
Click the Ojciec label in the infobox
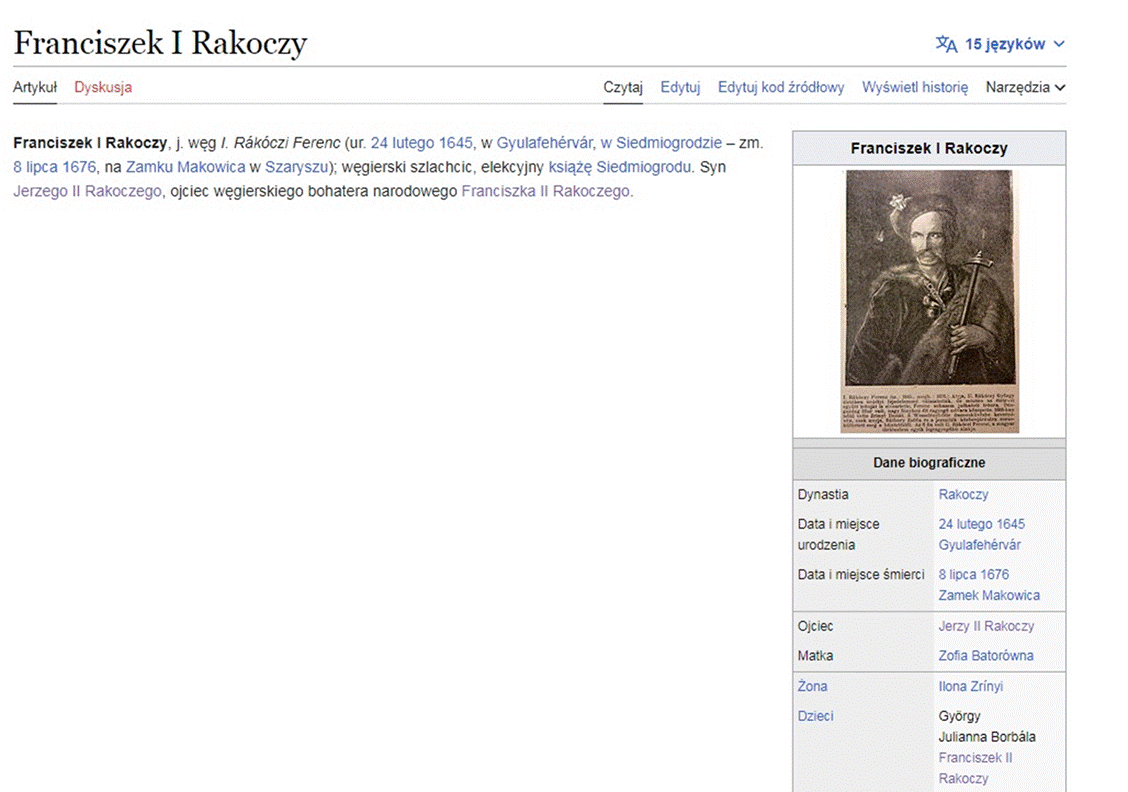point(815,626)
